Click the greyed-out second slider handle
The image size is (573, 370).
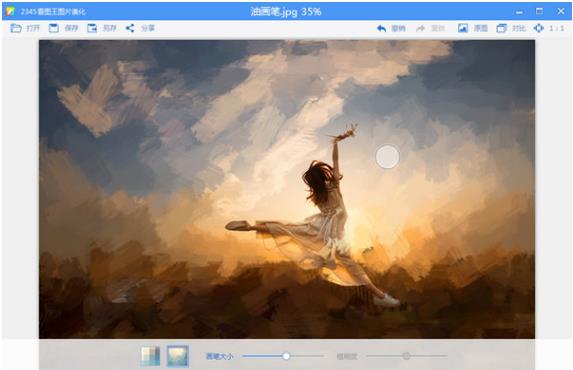coord(406,356)
